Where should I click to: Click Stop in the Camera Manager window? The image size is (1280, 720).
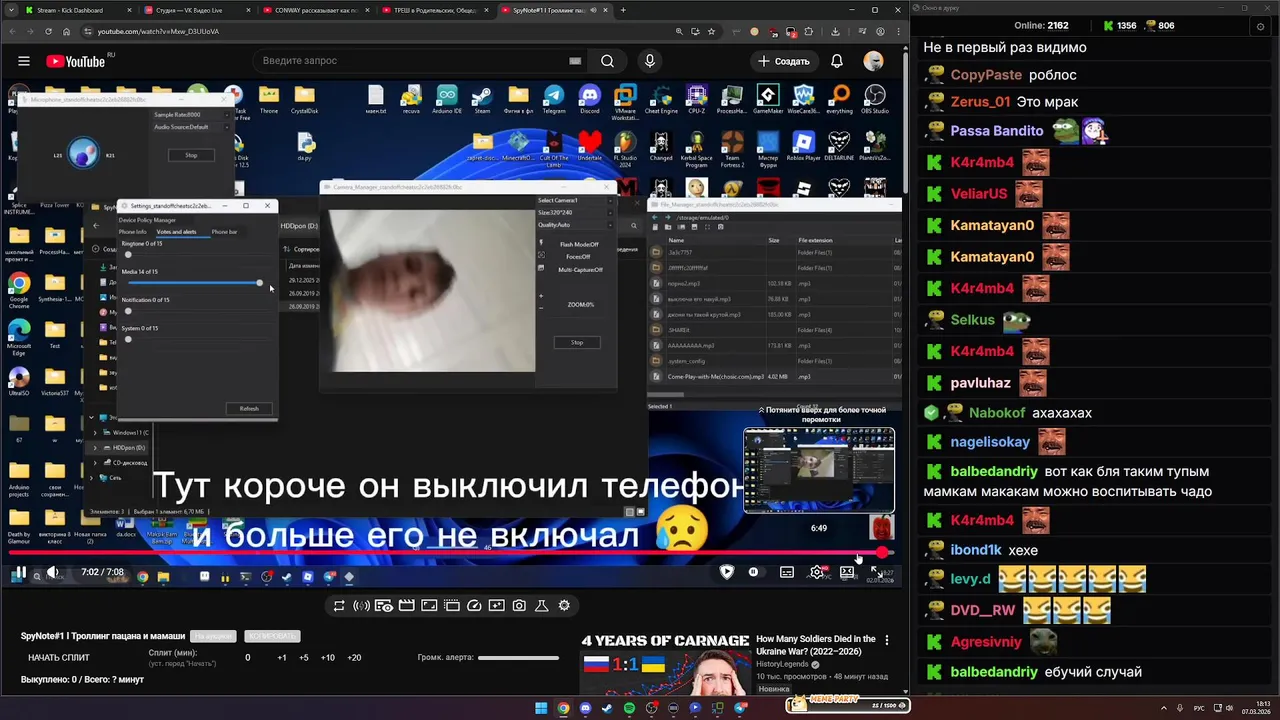[577, 342]
